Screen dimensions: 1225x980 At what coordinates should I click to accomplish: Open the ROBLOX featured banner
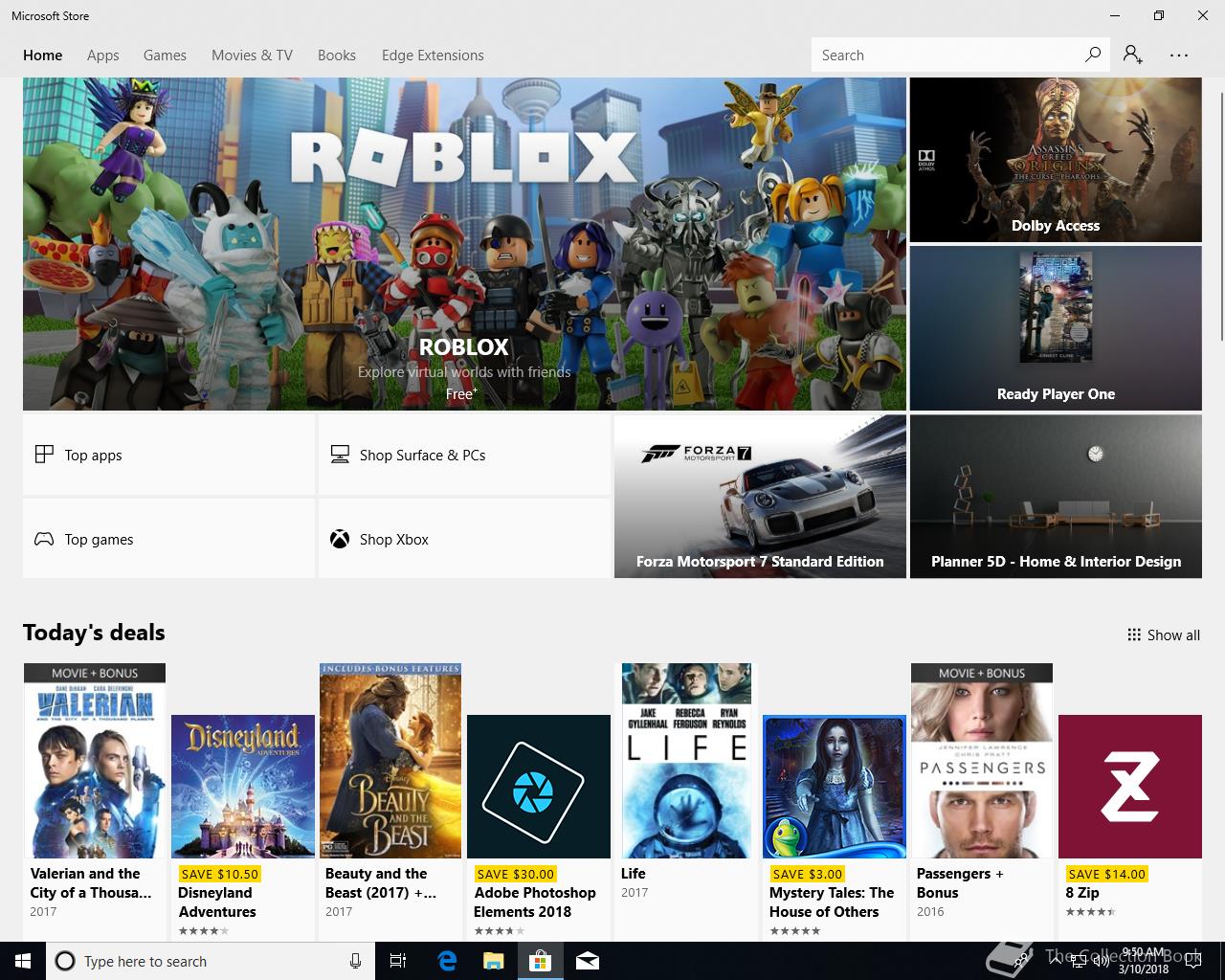click(x=464, y=244)
